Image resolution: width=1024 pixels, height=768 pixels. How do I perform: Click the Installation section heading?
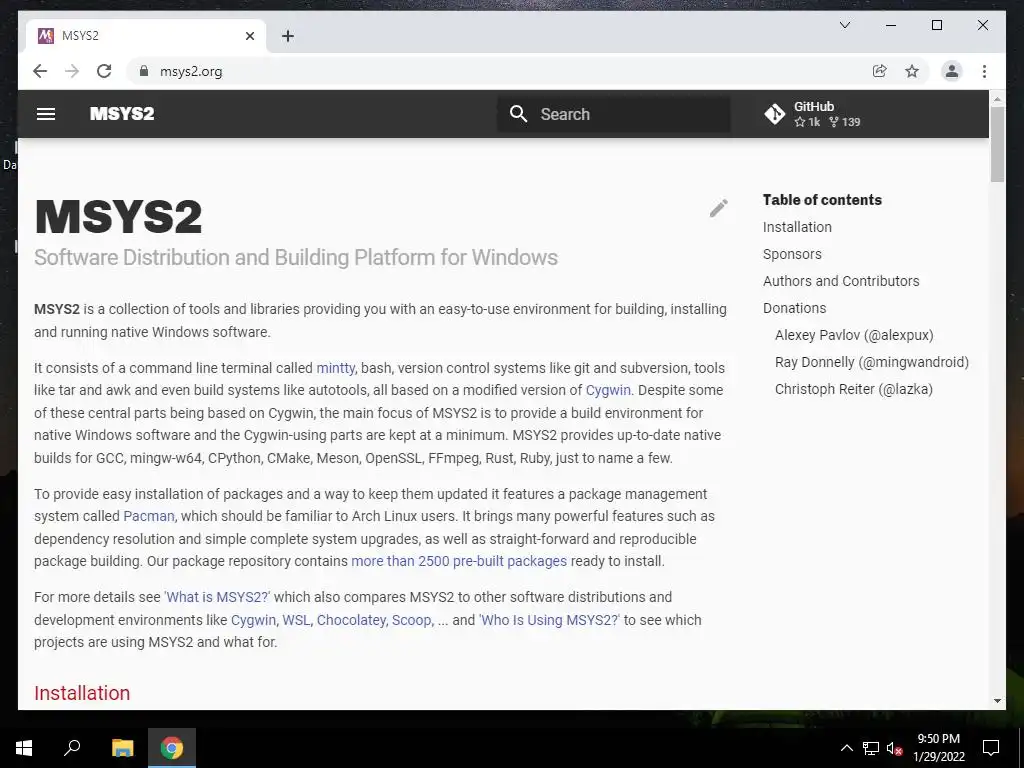point(82,693)
